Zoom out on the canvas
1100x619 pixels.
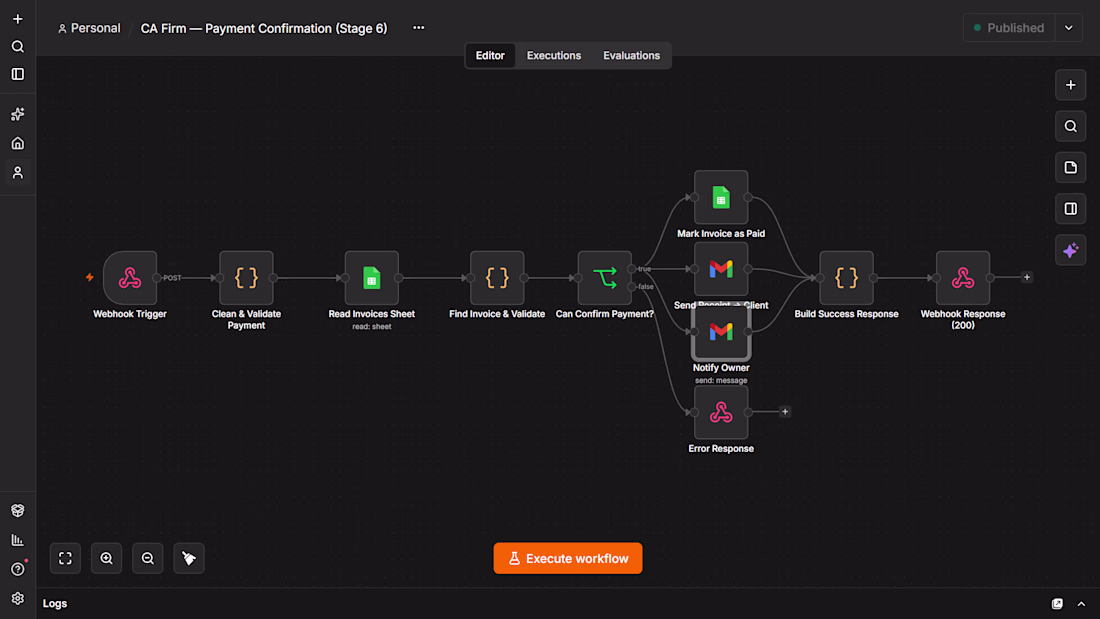coord(148,559)
